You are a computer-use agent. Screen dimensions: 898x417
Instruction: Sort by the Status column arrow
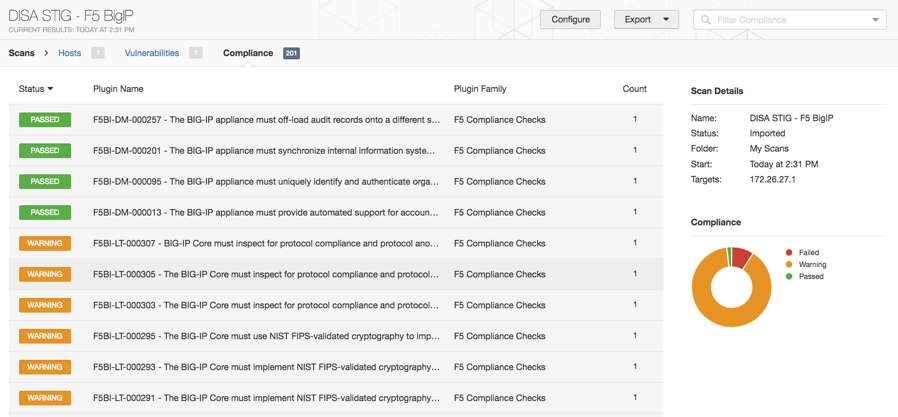(x=50, y=89)
